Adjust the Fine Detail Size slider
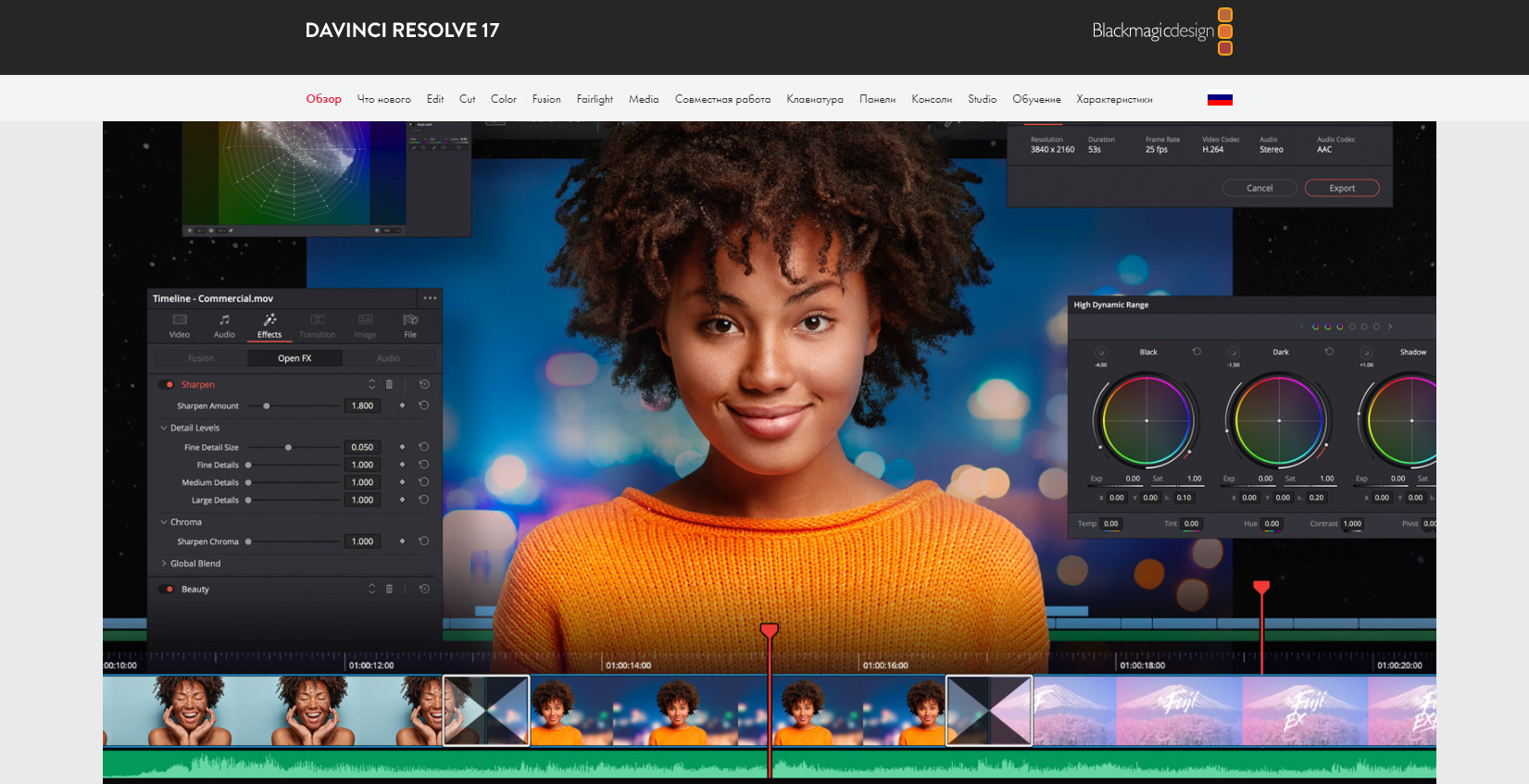Screen dimensions: 1529x784 pyautogui.click(x=294, y=447)
